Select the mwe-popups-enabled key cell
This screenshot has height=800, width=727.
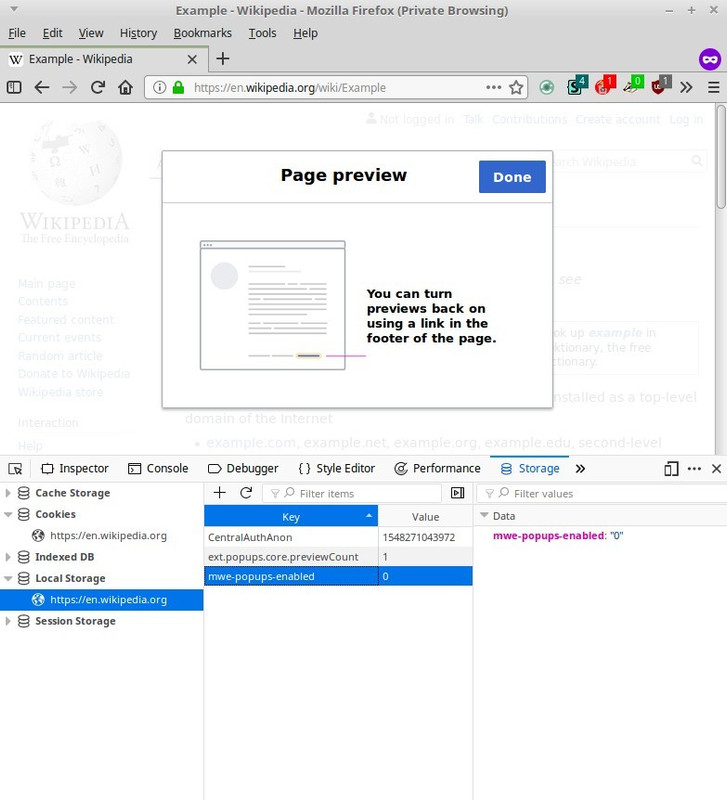coord(291,576)
